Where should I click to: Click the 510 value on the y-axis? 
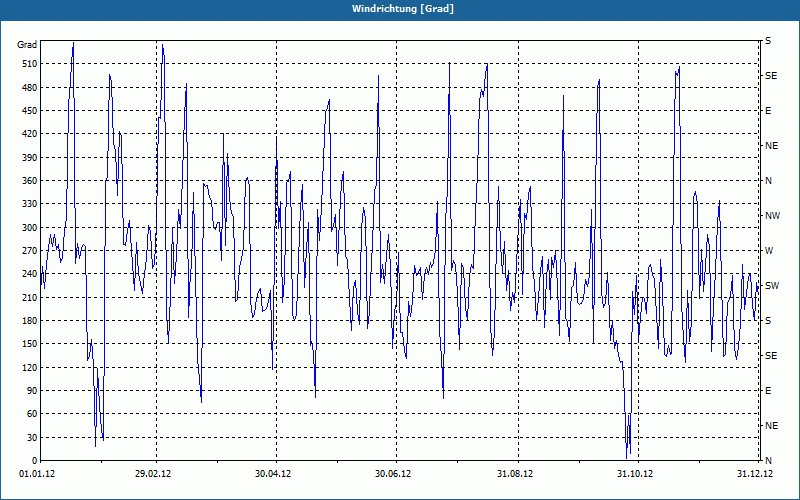pos(29,64)
